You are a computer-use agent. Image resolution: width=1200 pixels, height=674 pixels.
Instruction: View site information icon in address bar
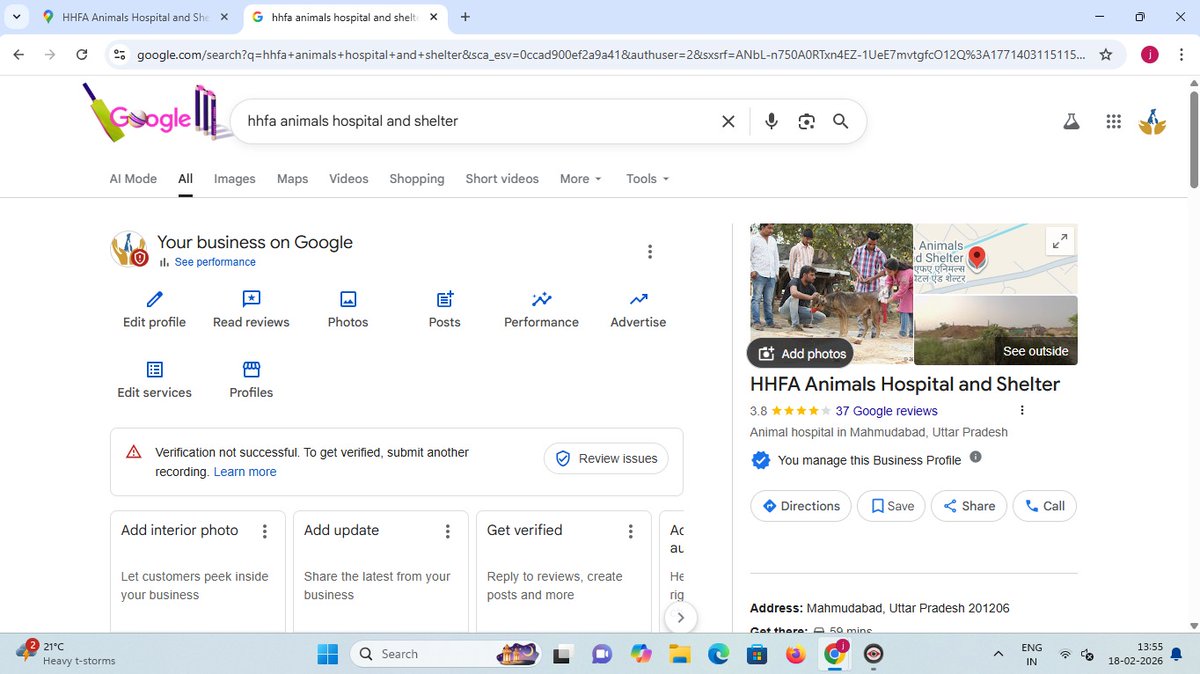pos(119,54)
